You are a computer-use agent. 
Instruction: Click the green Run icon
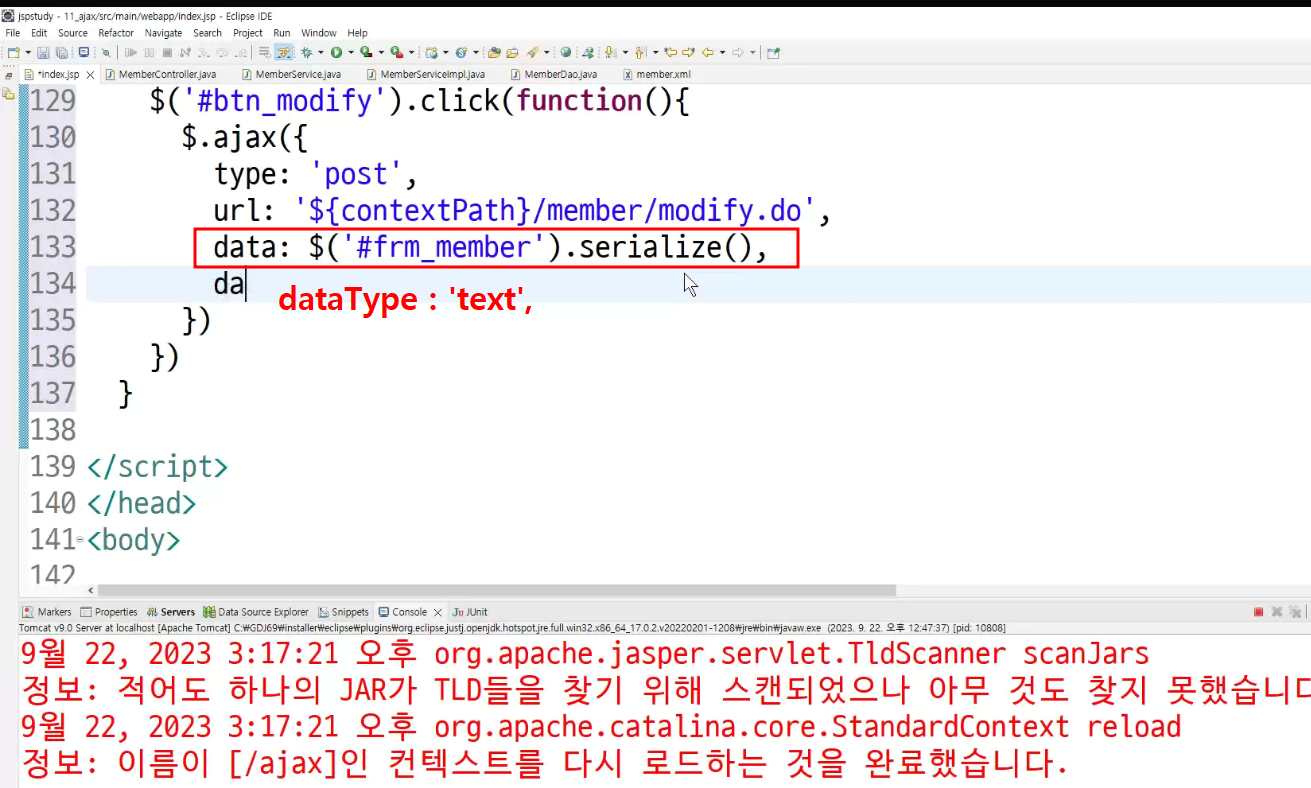click(337, 52)
